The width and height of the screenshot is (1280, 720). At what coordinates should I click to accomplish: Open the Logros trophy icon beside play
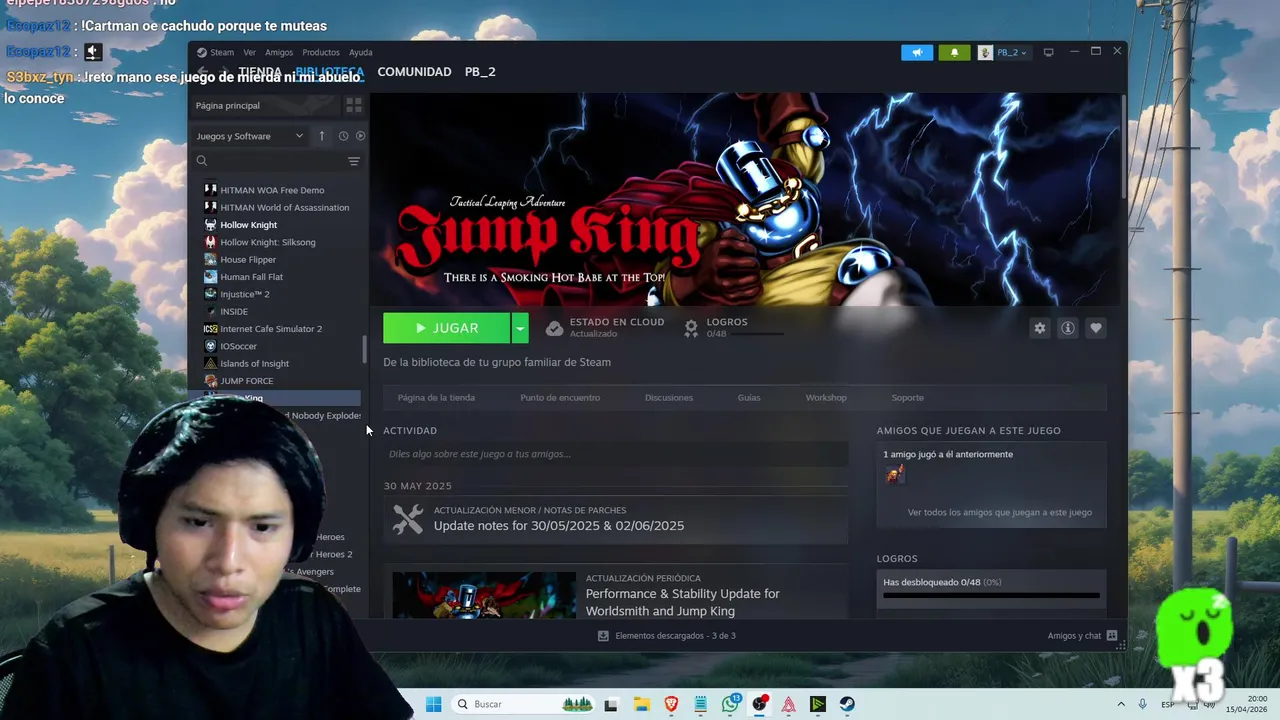pos(690,328)
